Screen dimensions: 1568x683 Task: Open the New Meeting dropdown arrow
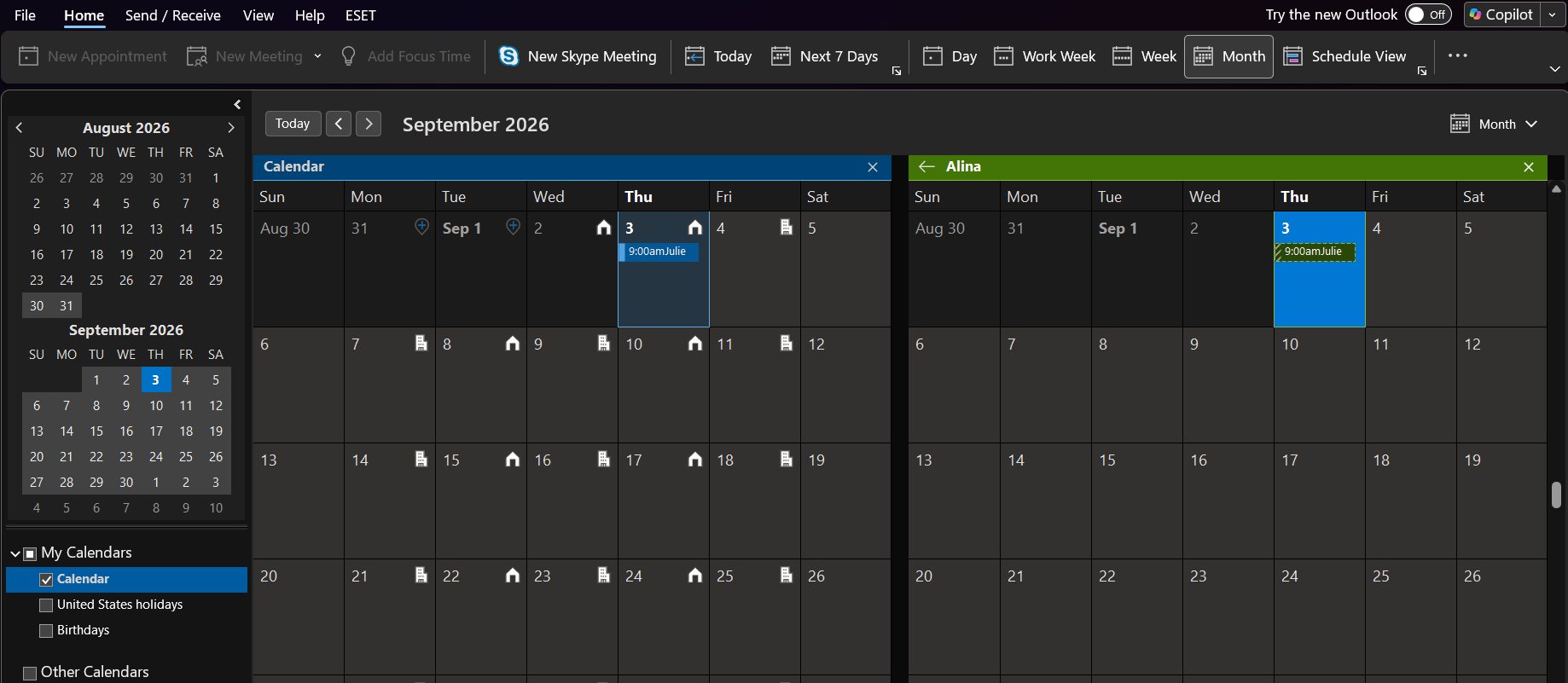pos(317,56)
